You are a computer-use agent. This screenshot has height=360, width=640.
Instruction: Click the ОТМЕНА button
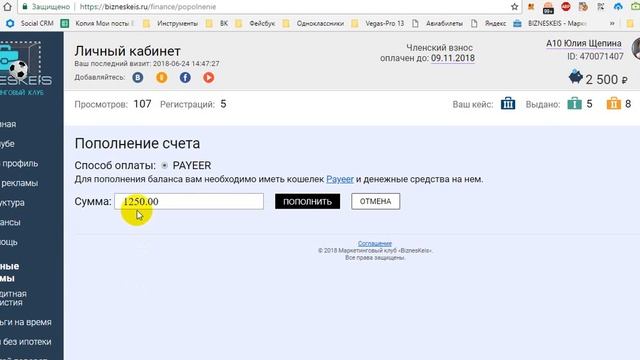click(376, 201)
